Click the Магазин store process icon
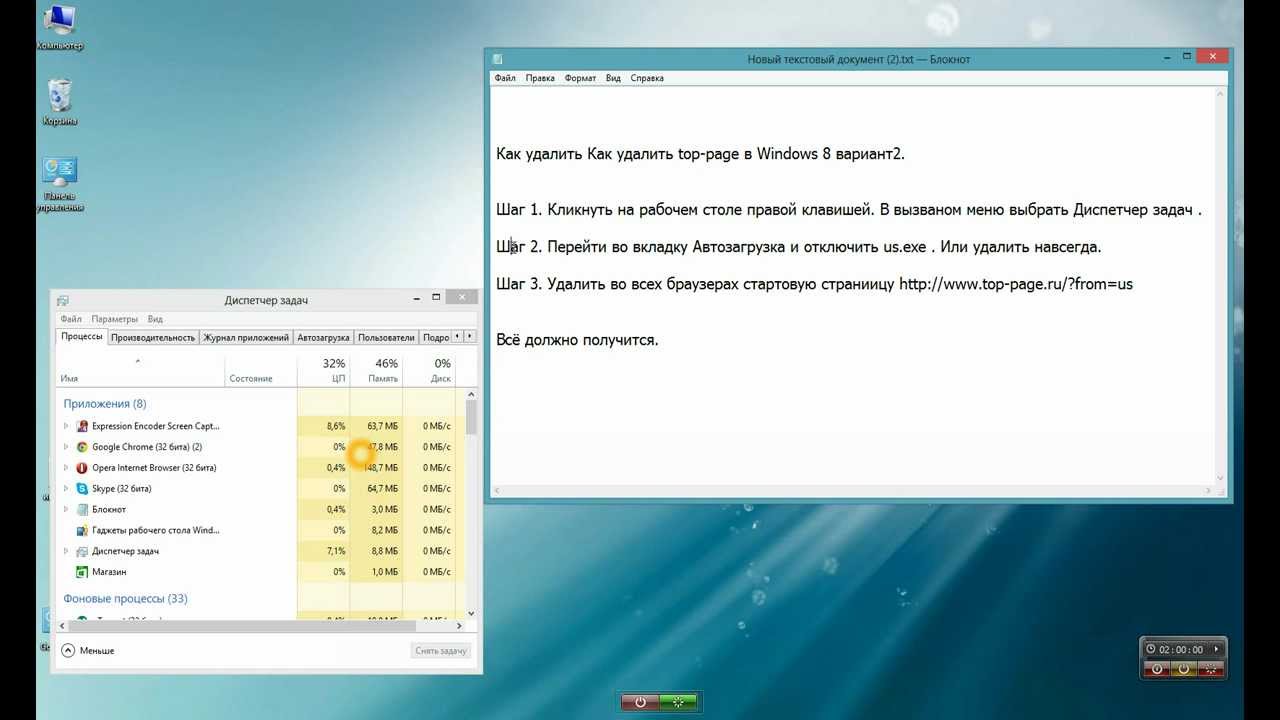The image size is (1280, 720). tap(82, 573)
